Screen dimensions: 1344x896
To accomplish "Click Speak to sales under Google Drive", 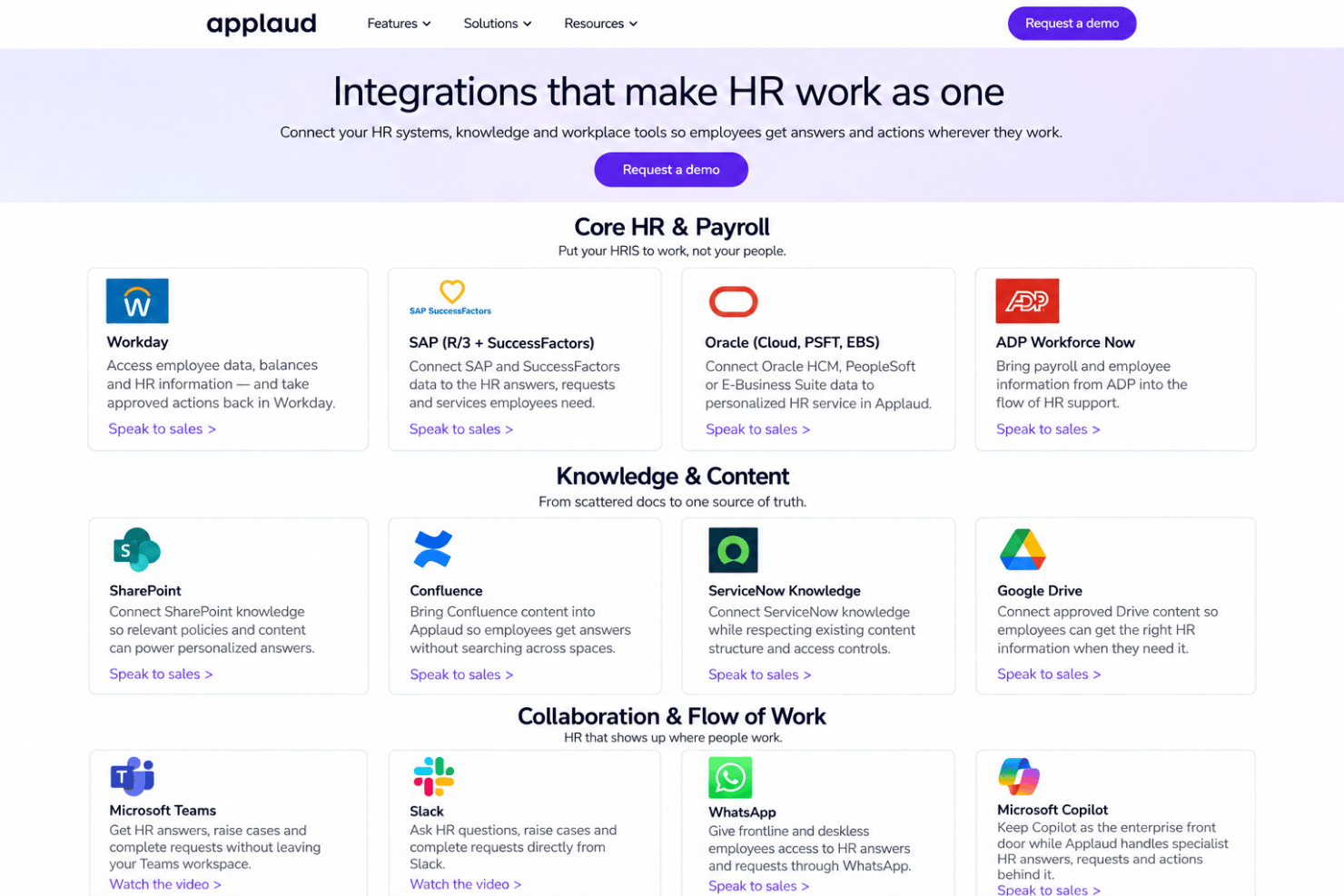I will pyautogui.click(x=1049, y=674).
